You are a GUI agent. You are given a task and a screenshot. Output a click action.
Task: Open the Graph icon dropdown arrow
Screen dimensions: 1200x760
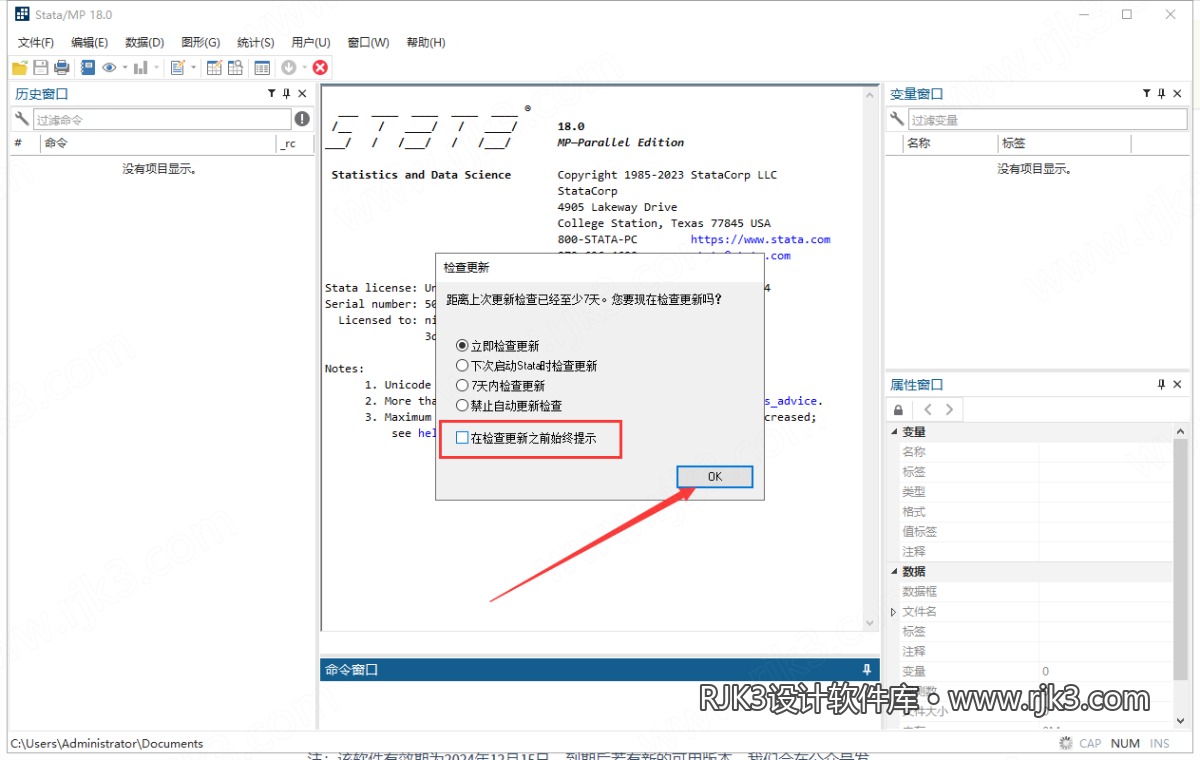tap(157, 68)
